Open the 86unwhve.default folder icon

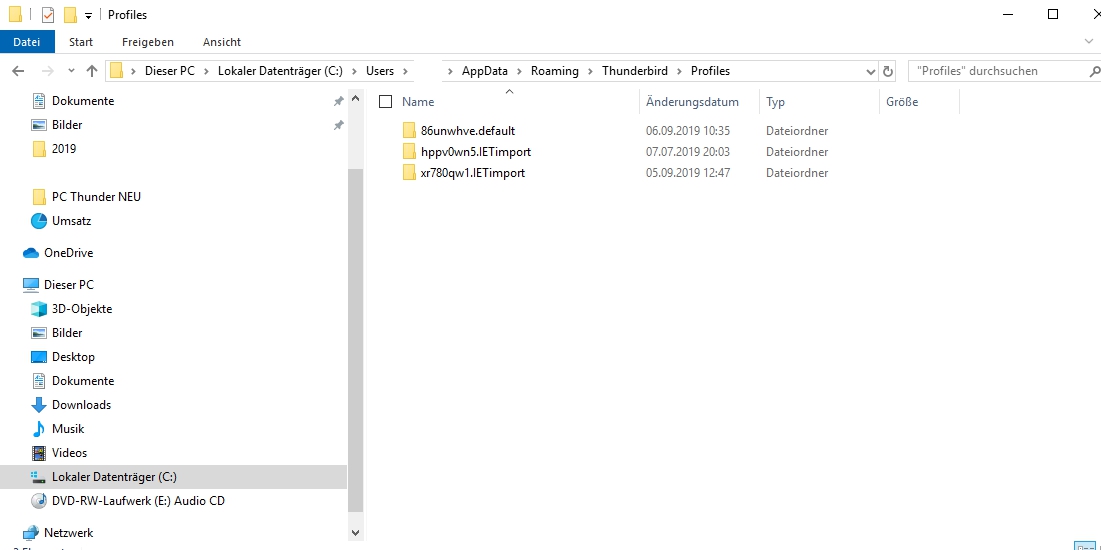click(409, 131)
